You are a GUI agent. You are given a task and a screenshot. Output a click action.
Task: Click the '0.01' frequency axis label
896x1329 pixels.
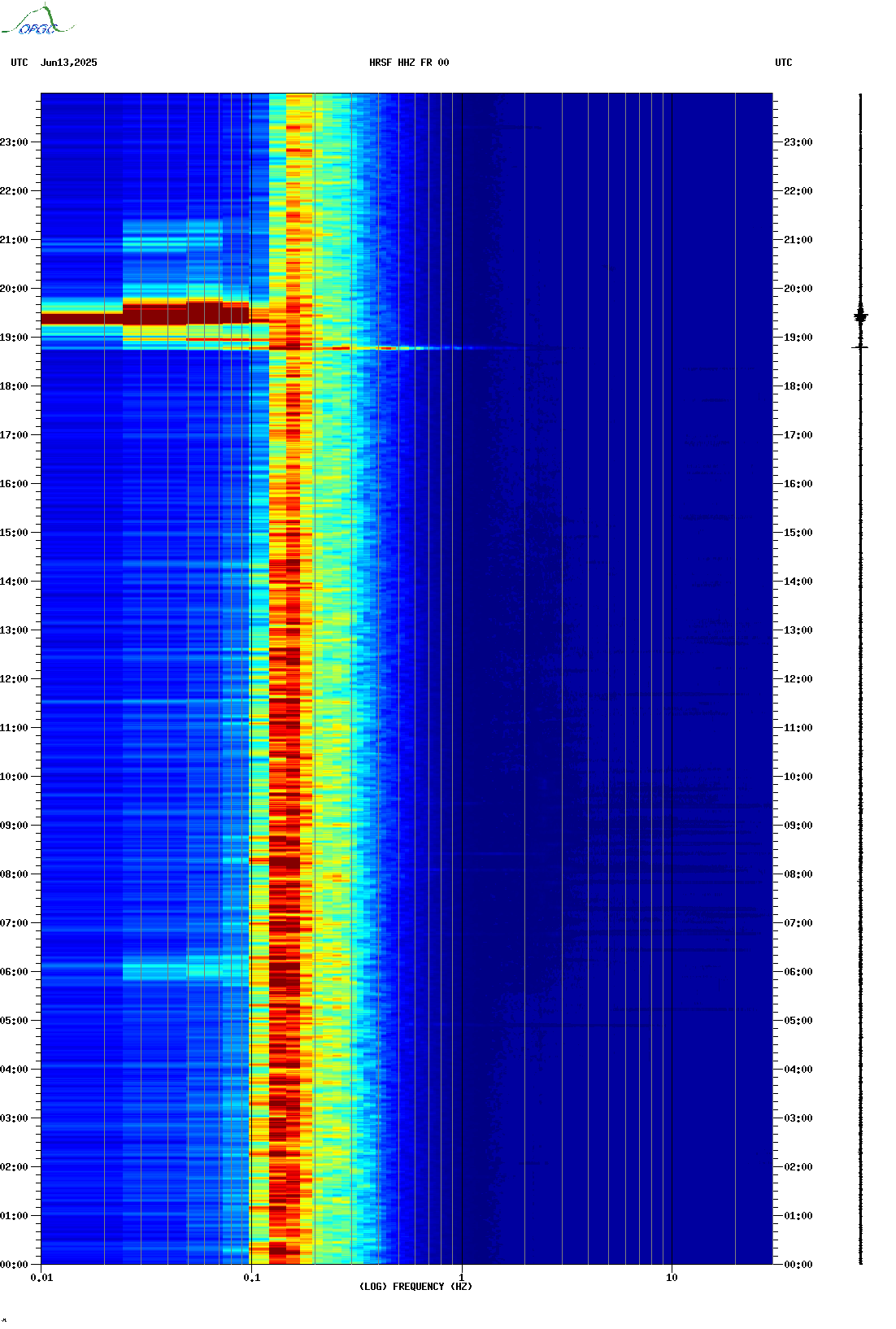[x=41, y=1278]
